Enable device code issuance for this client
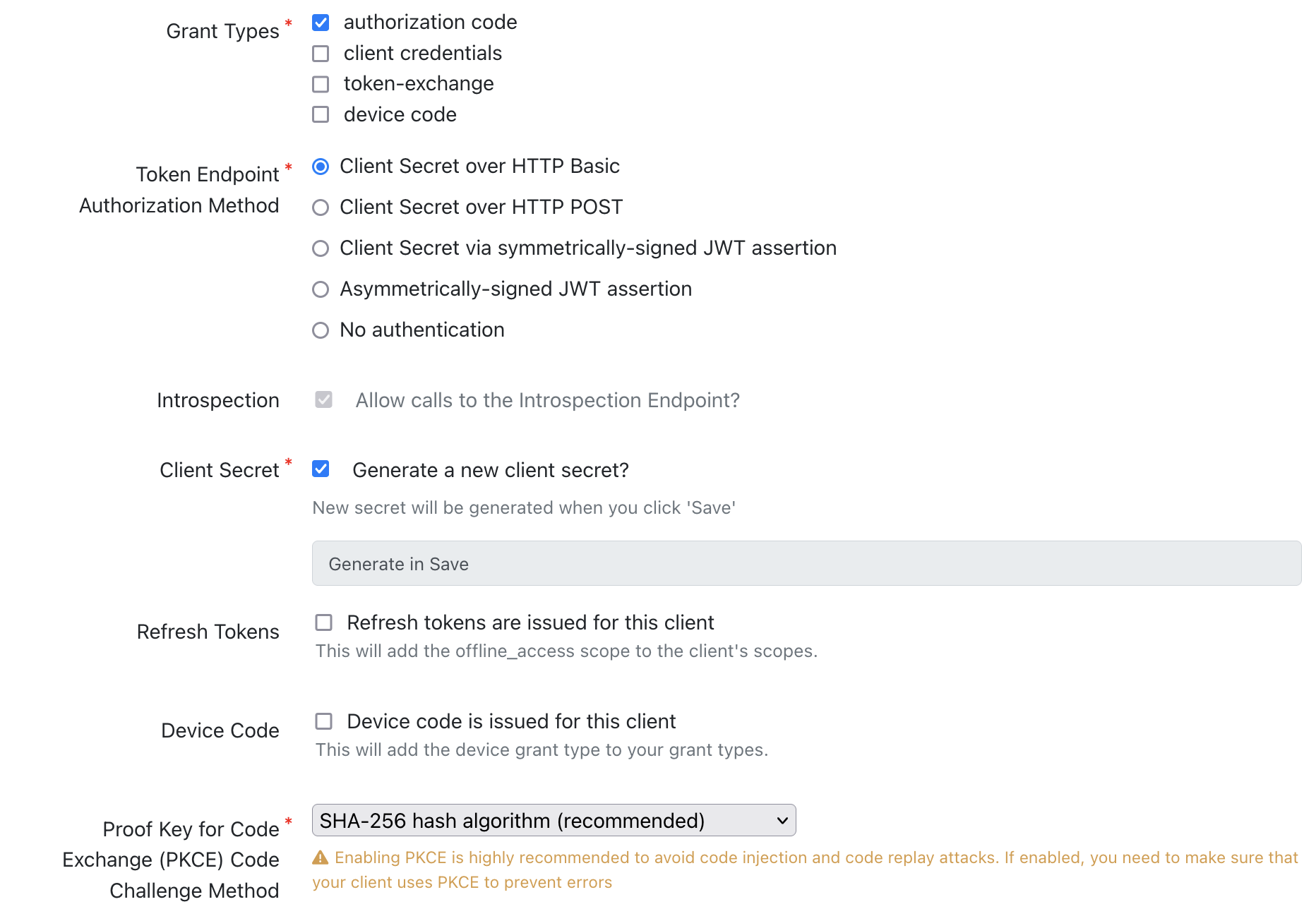 point(324,721)
